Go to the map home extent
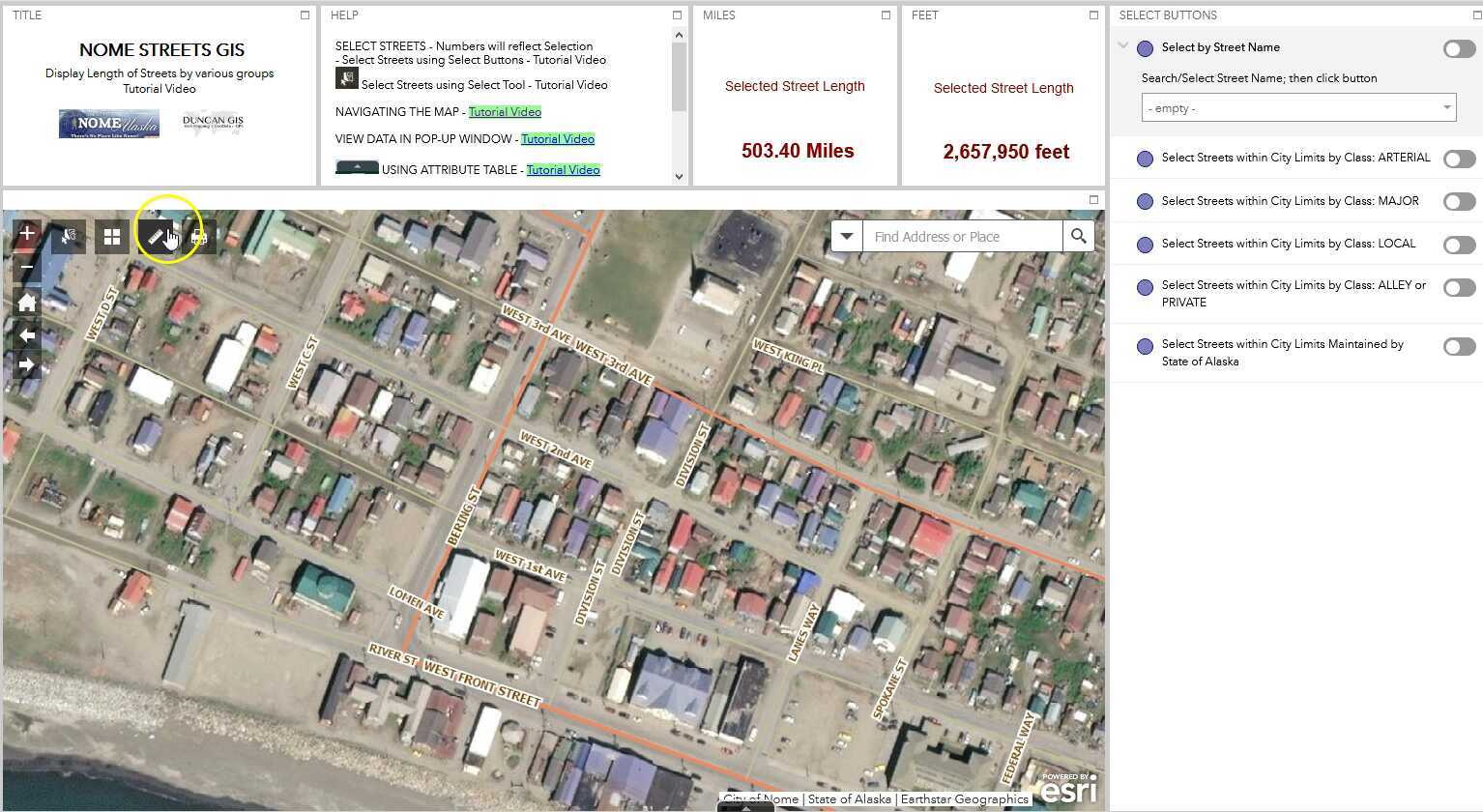1483x812 pixels. click(27, 303)
